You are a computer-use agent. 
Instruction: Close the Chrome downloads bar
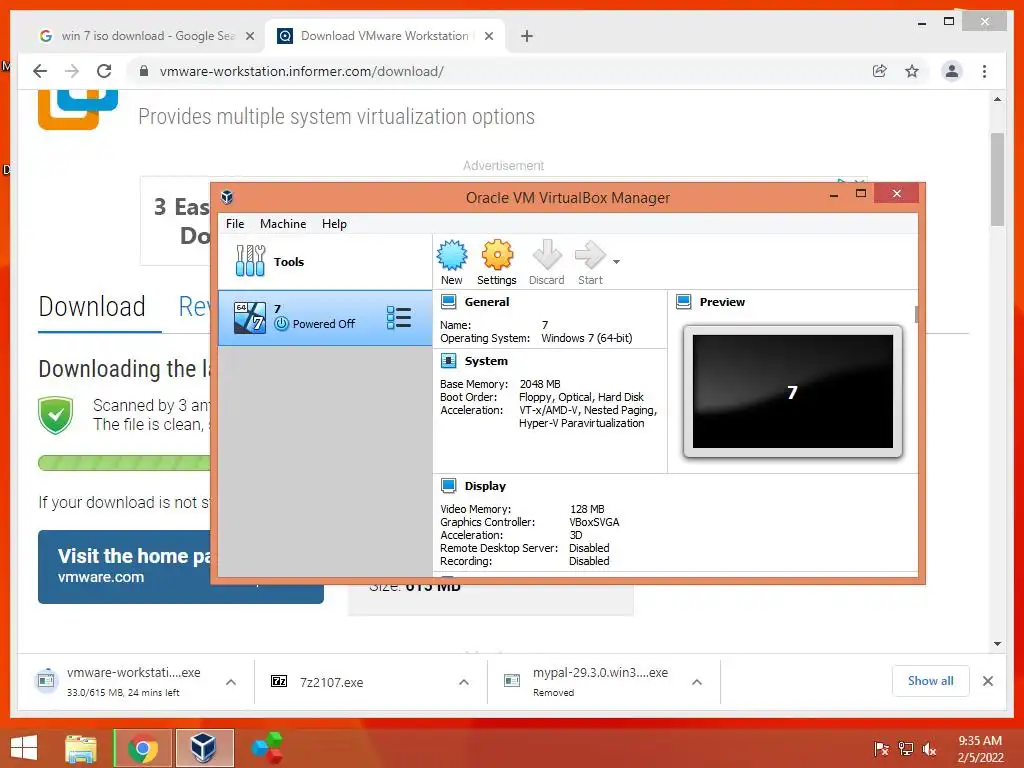tap(988, 681)
